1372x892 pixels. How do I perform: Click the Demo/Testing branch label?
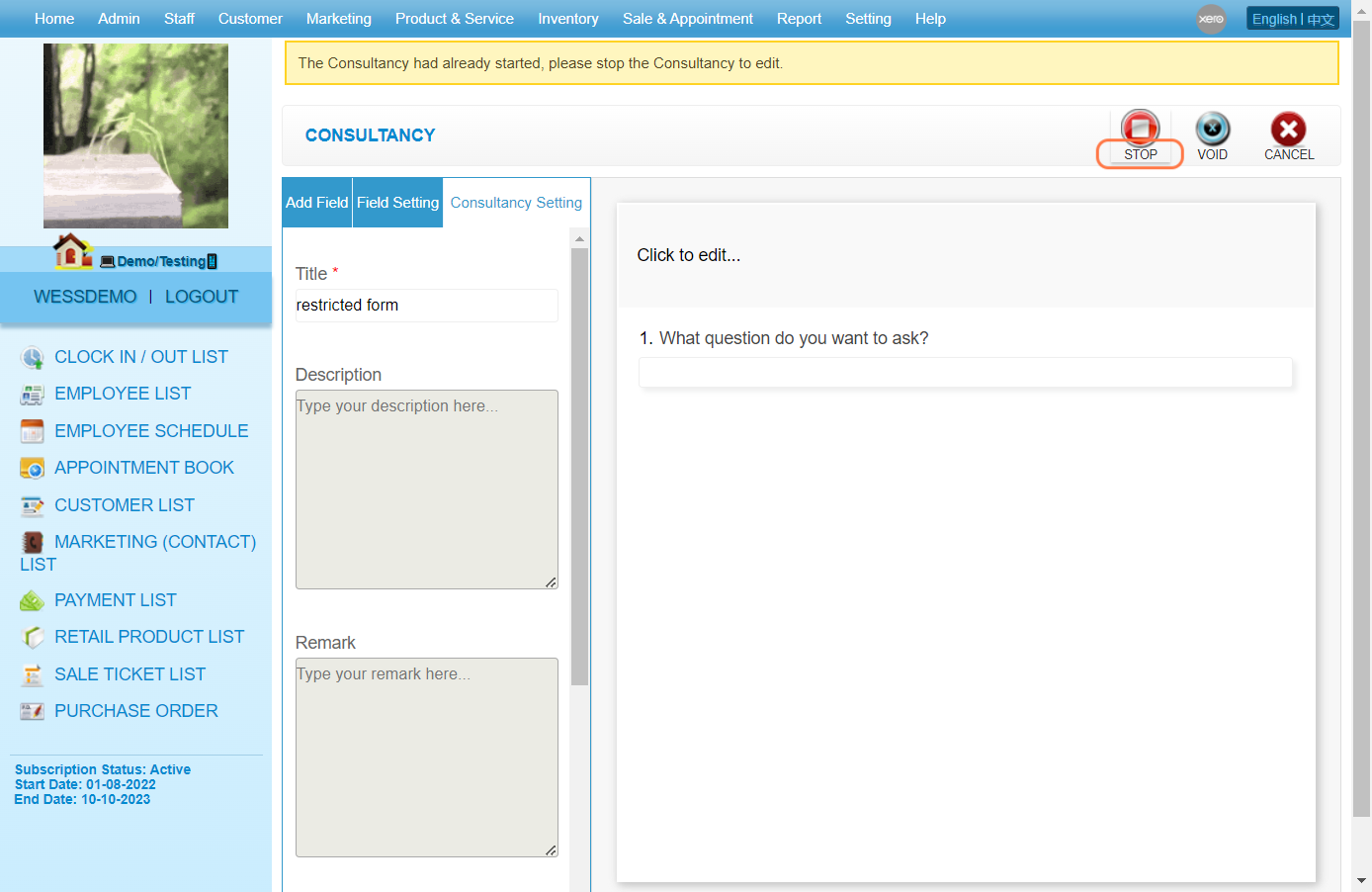point(159,261)
